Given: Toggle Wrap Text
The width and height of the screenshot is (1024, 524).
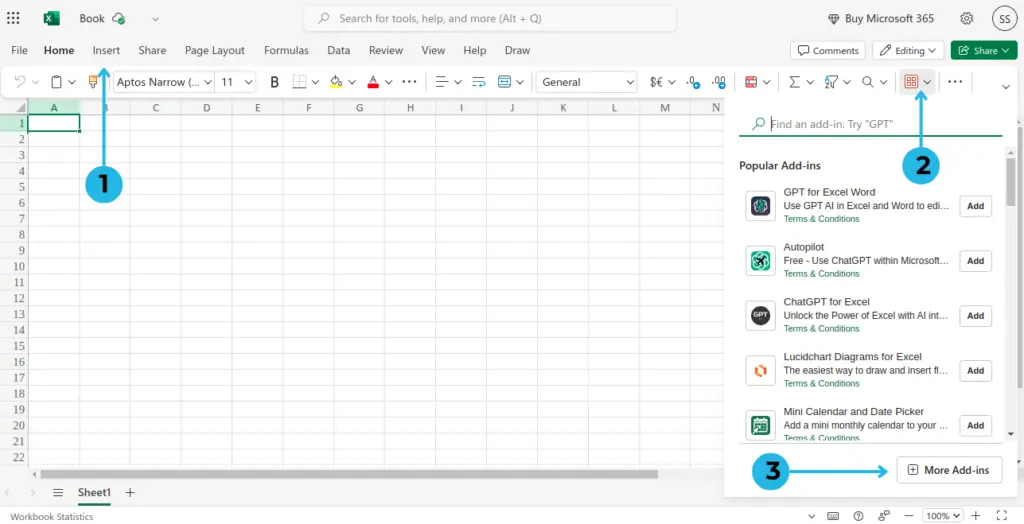Looking at the screenshot, I should (479, 82).
